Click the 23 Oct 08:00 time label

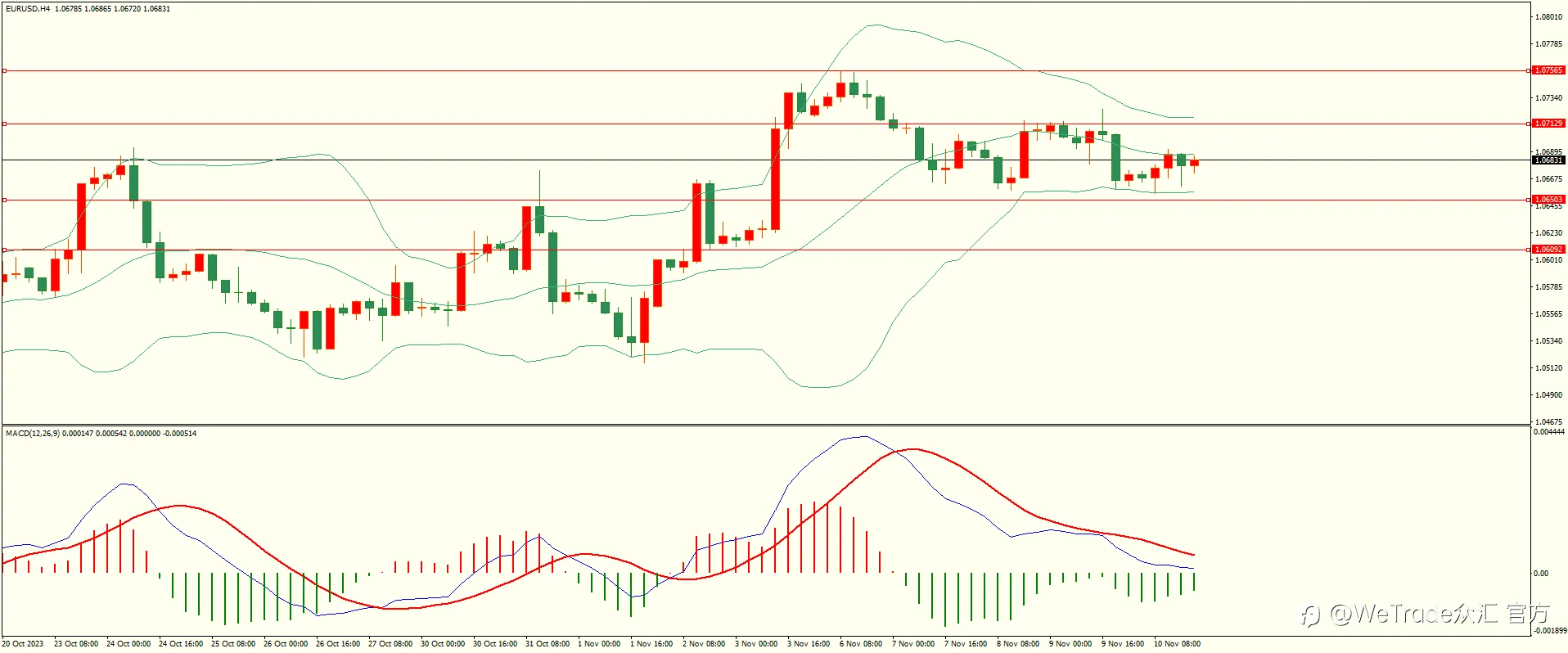(76, 644)
